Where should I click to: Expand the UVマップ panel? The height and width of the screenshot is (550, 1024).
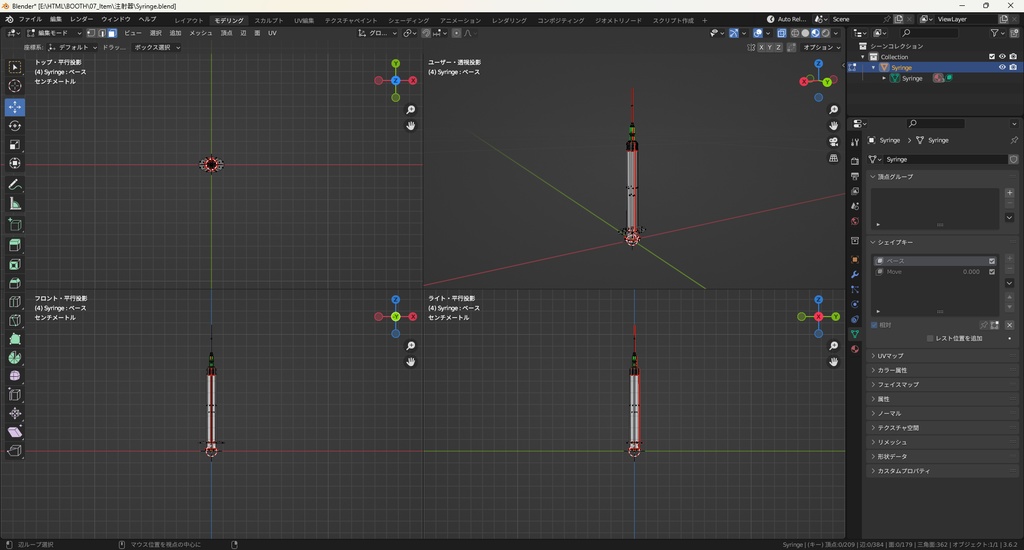890,356
